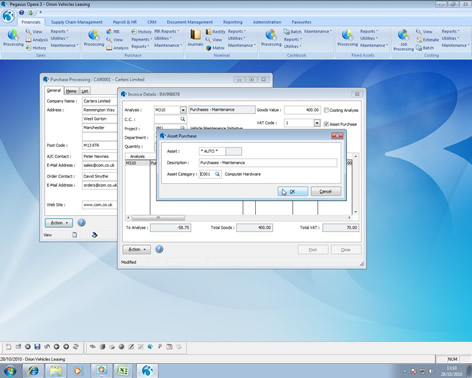Screen dimensions: 472x378
Task: Click the Purchase Analysis icon
Action: click(117, 48)
